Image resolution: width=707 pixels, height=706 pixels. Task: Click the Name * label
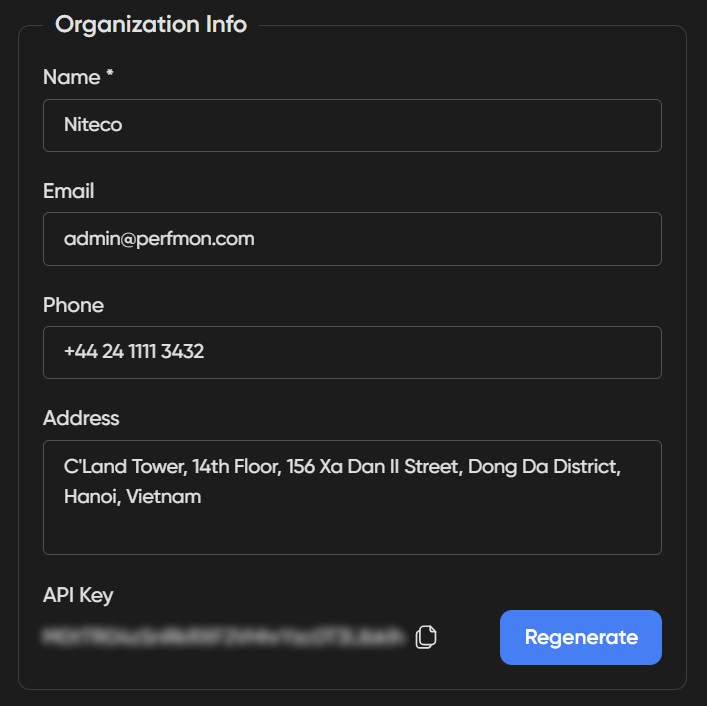(x=78, y=77)
